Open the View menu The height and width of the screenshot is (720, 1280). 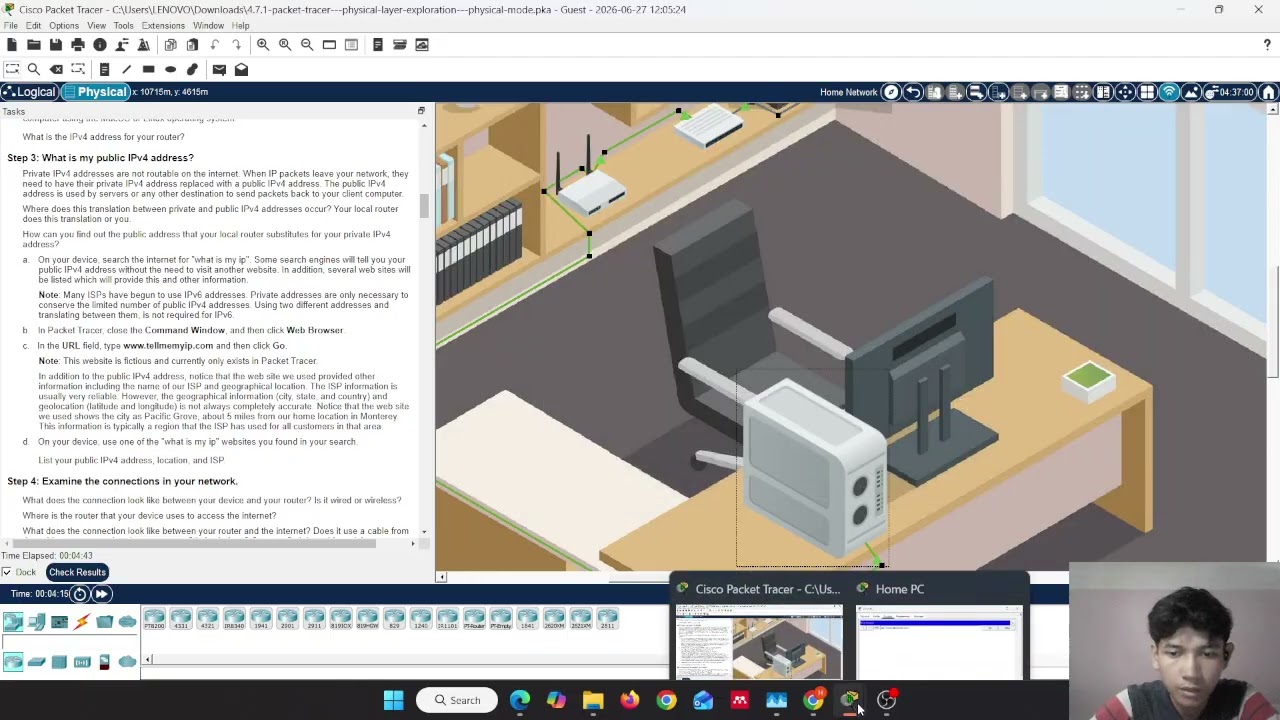[97, 25]
